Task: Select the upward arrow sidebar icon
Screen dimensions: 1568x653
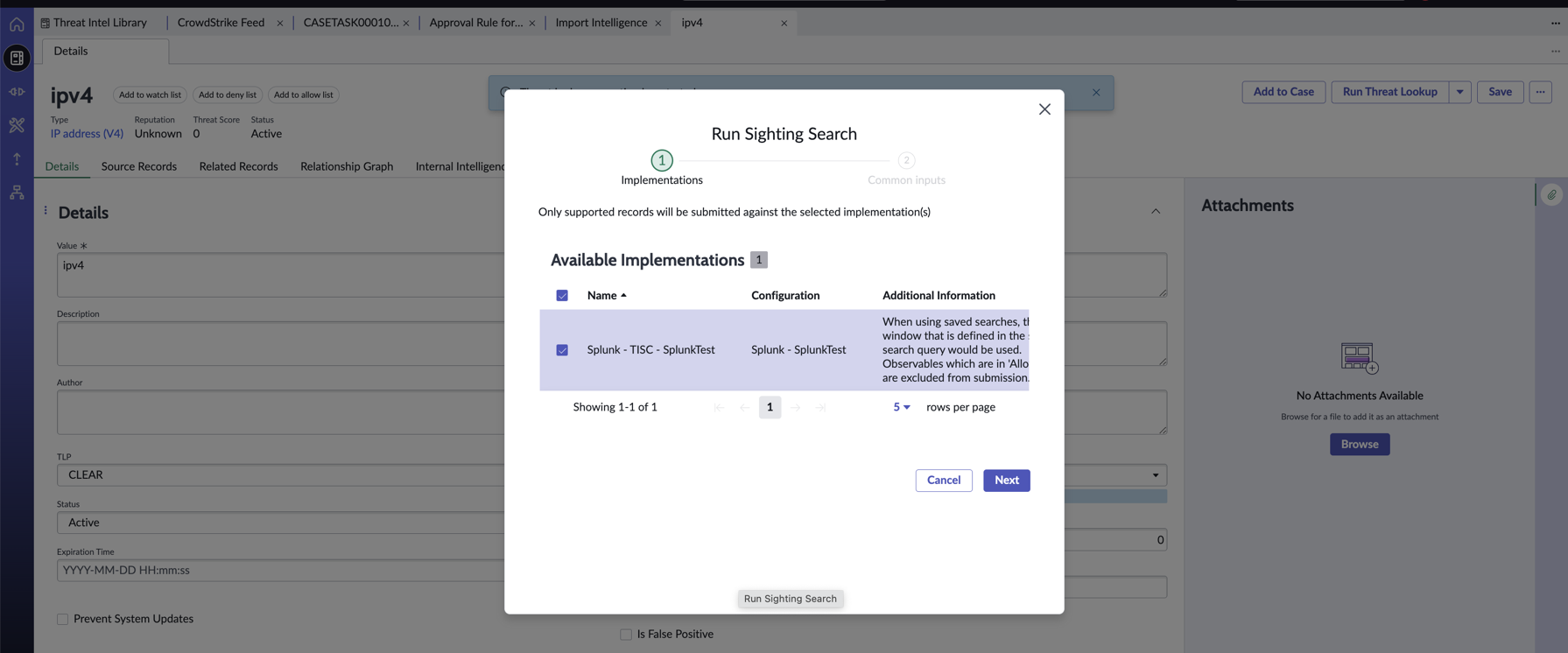Action: click(17, 159)
